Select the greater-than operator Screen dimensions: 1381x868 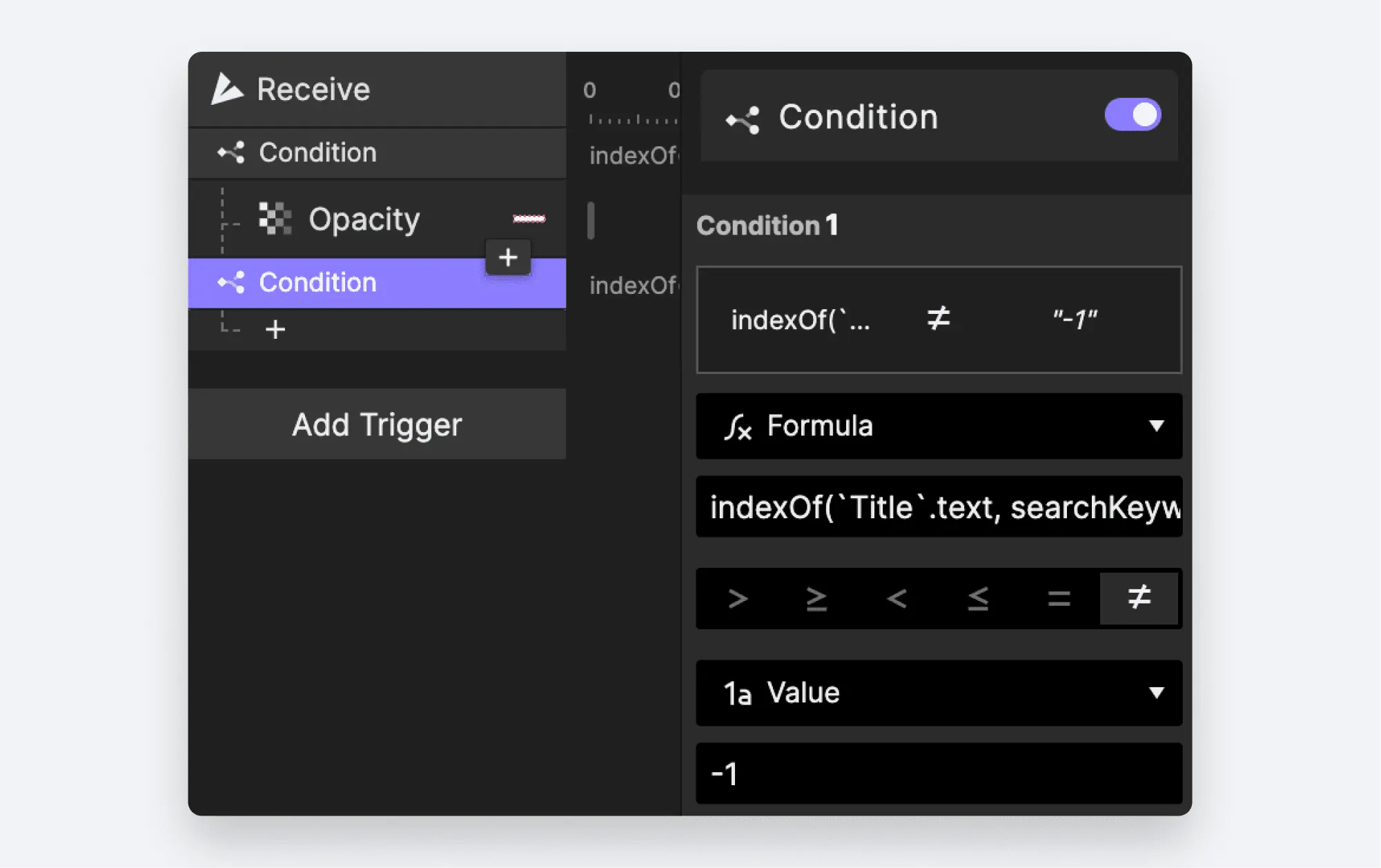[737, 598]
